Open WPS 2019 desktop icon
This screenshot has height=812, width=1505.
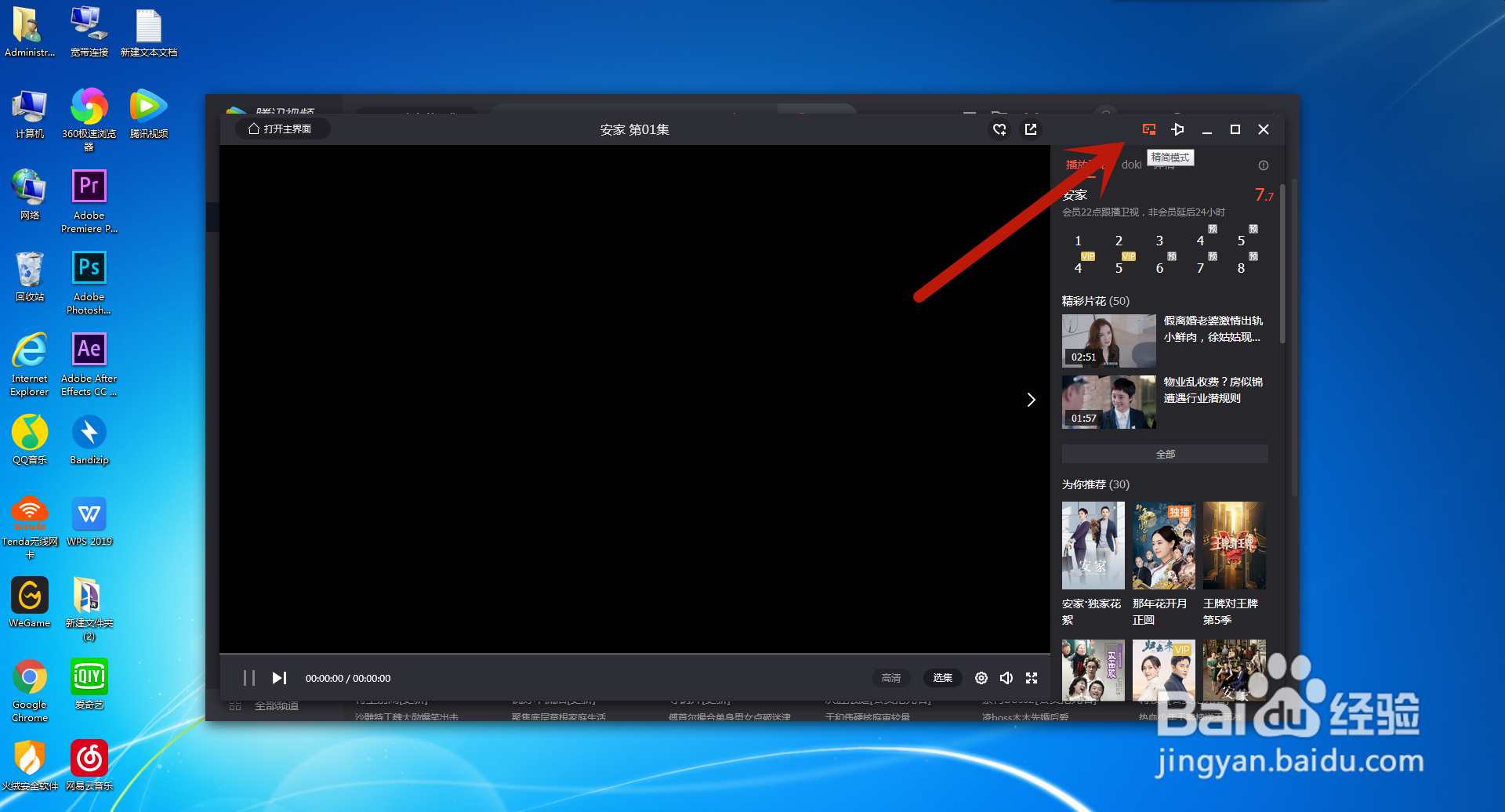pyautogui.click(x=89, y=521)
